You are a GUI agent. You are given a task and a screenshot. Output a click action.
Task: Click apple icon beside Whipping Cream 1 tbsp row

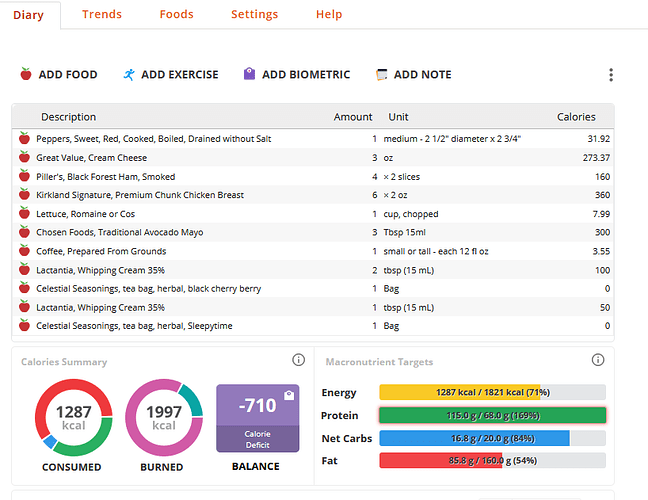coord(24,307)
